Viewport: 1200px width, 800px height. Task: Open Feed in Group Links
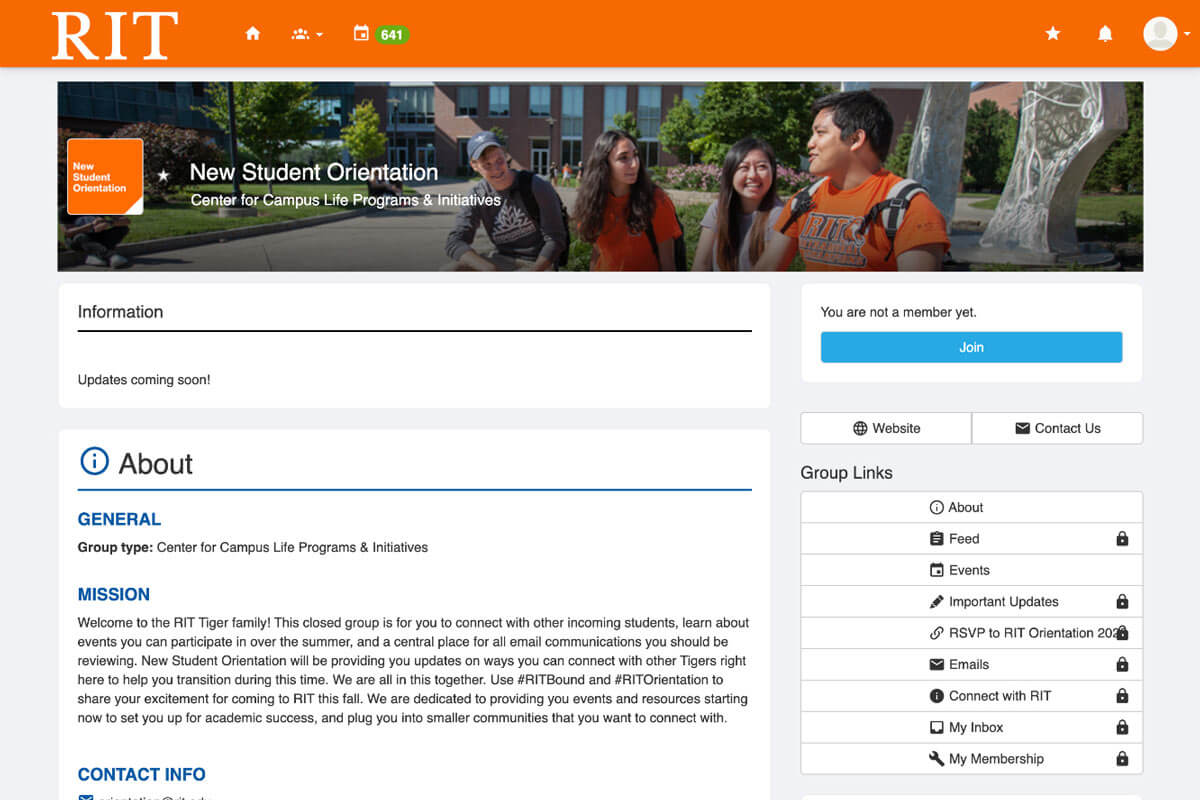tap(971, 539)
